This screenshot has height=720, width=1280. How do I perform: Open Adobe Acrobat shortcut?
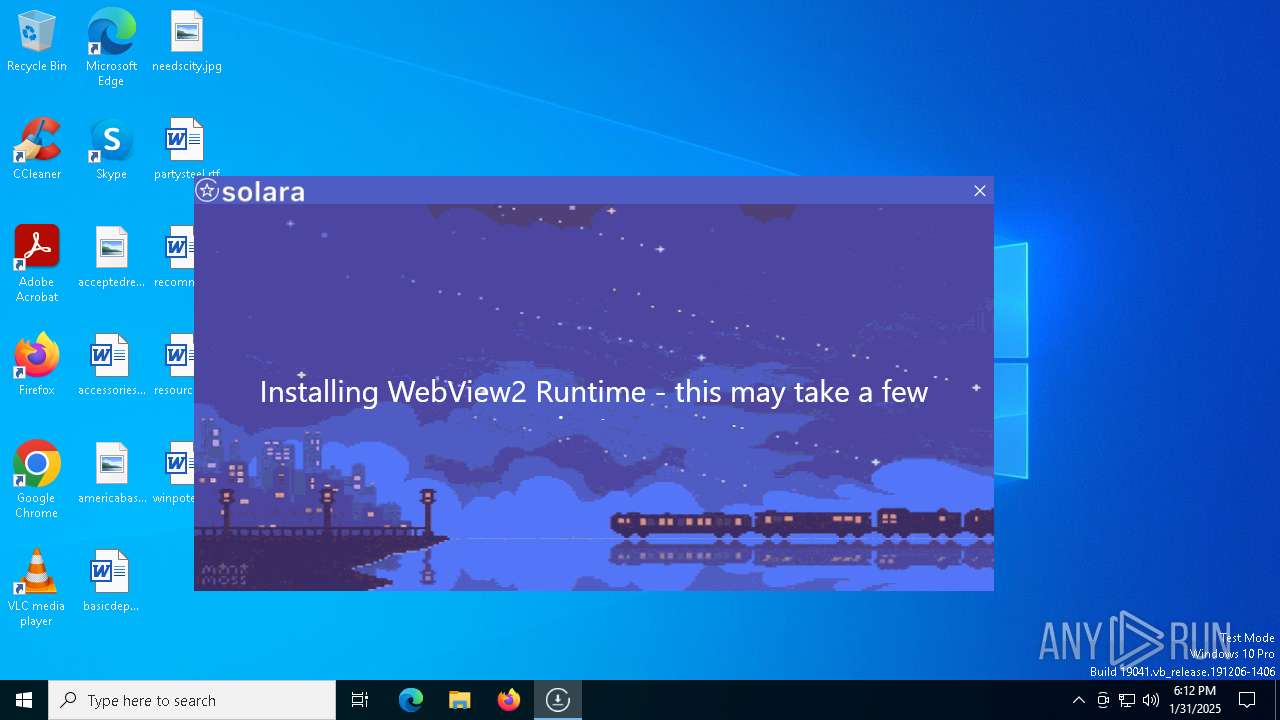[37, 264]
